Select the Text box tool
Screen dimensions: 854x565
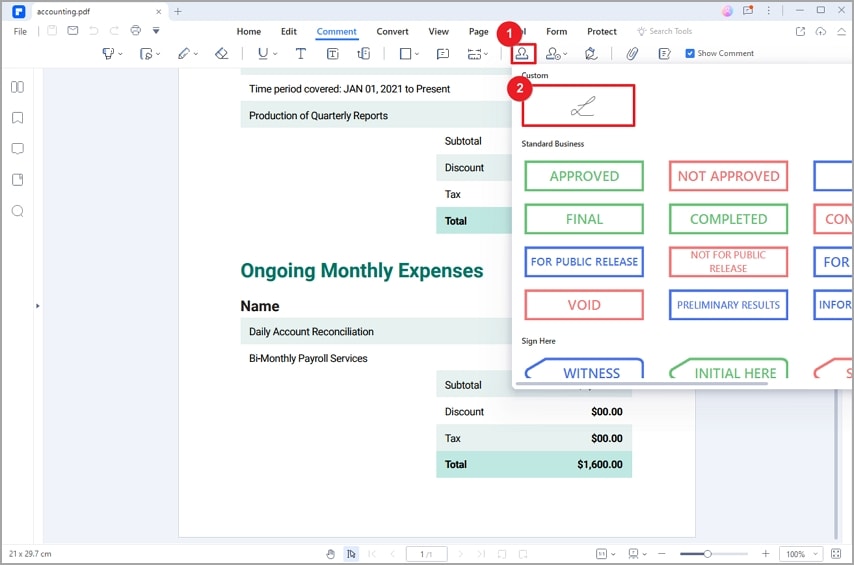click(x=332, y=53)
